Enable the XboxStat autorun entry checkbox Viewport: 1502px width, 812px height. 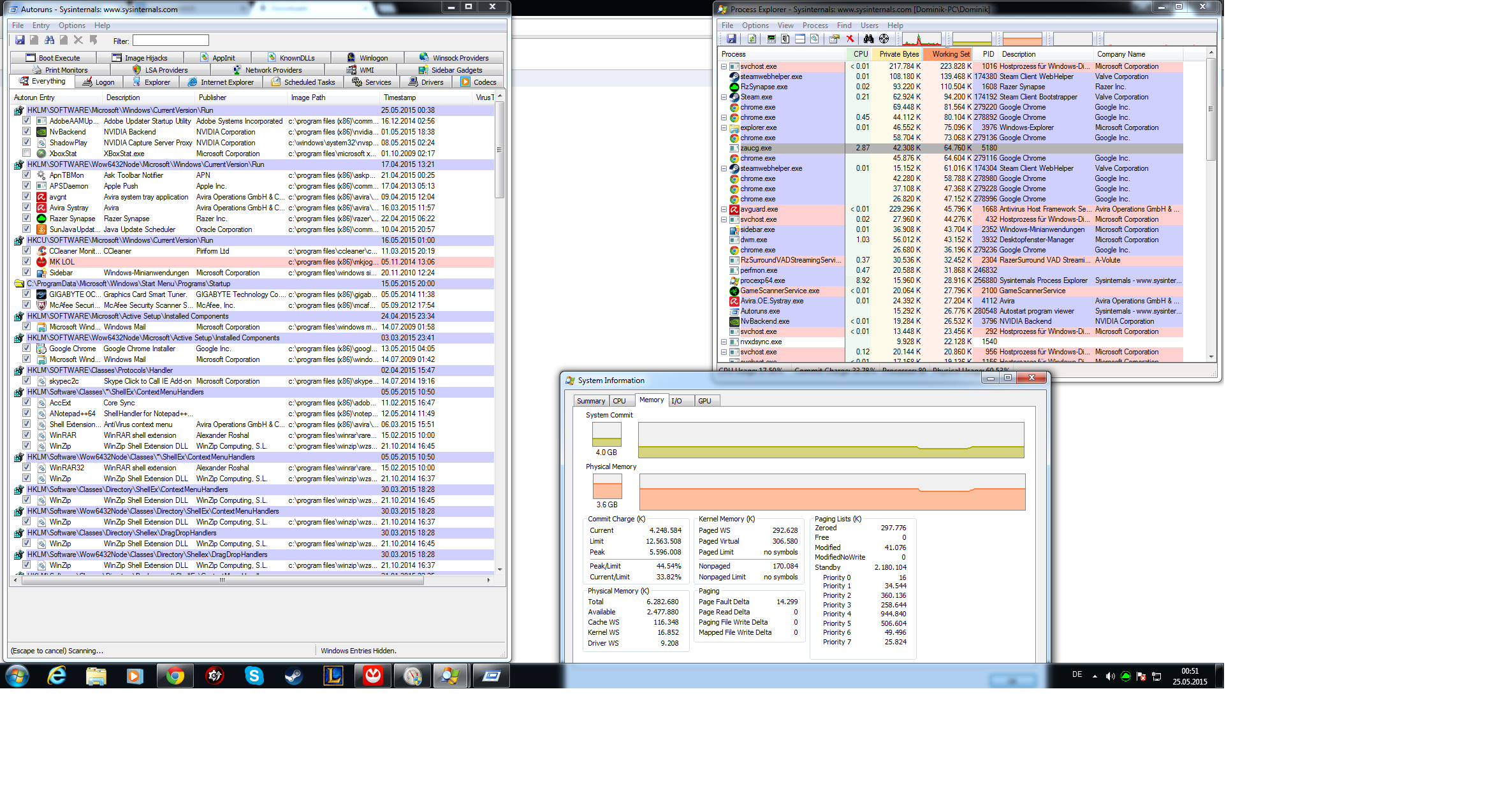[26, 153]
